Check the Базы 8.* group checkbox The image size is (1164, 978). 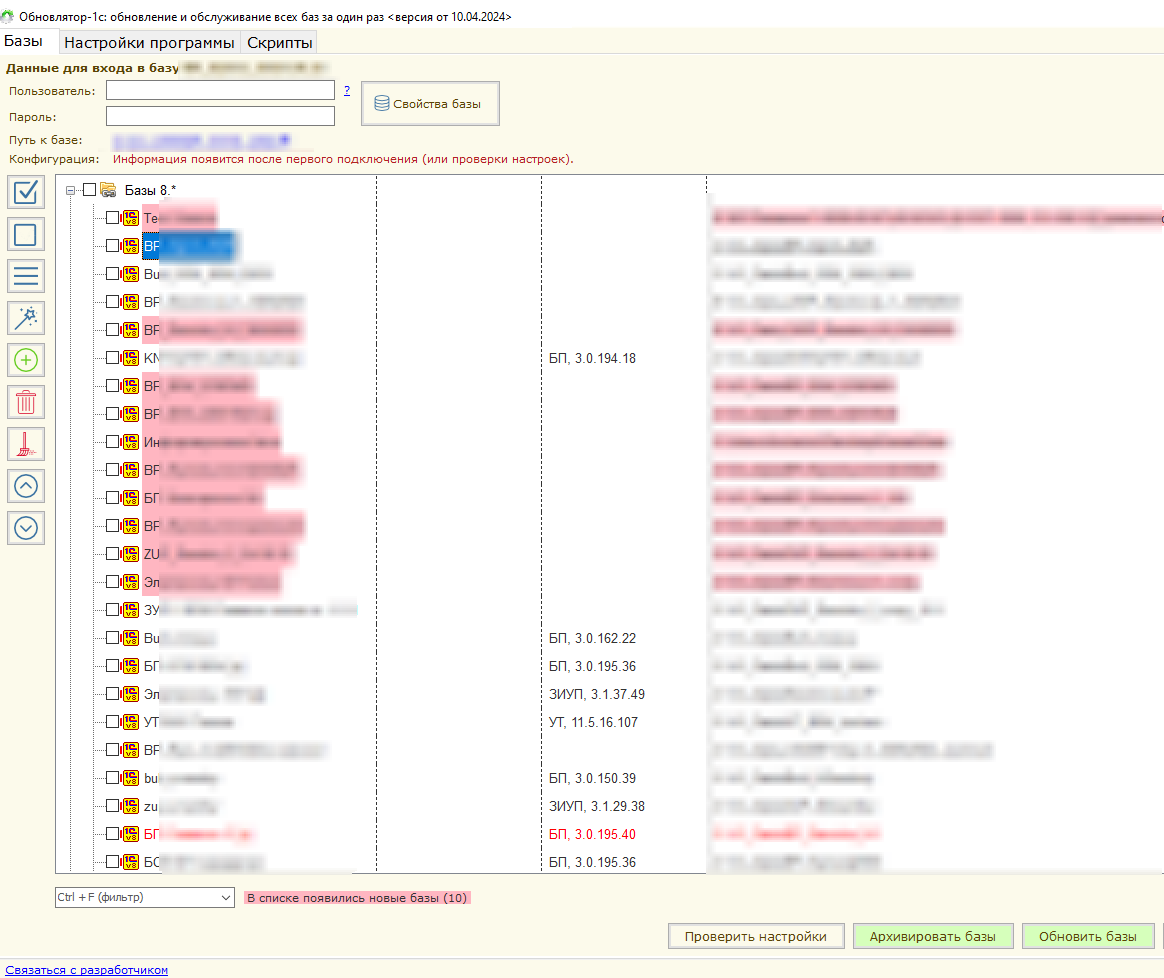click(90, 190)
